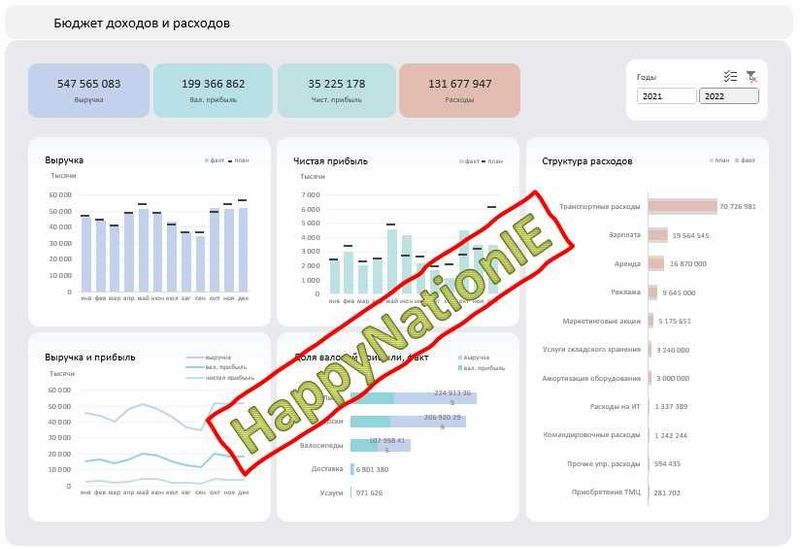
Task: Click the Транспортные расходы bar
Action: 683,207
